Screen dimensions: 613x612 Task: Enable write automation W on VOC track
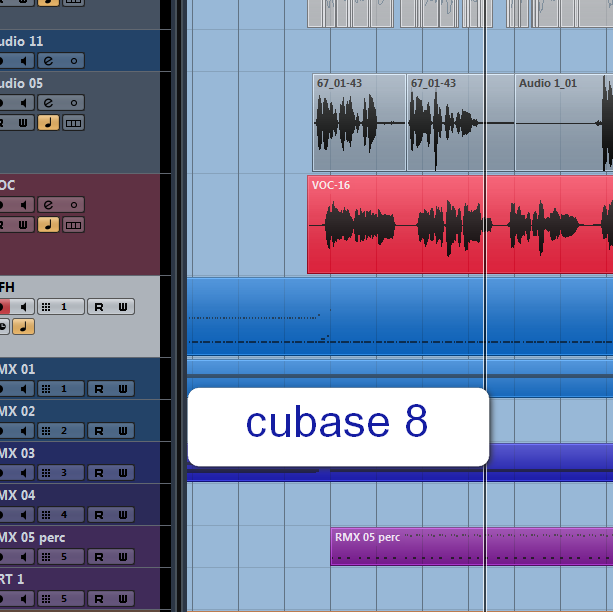(23, 225)
